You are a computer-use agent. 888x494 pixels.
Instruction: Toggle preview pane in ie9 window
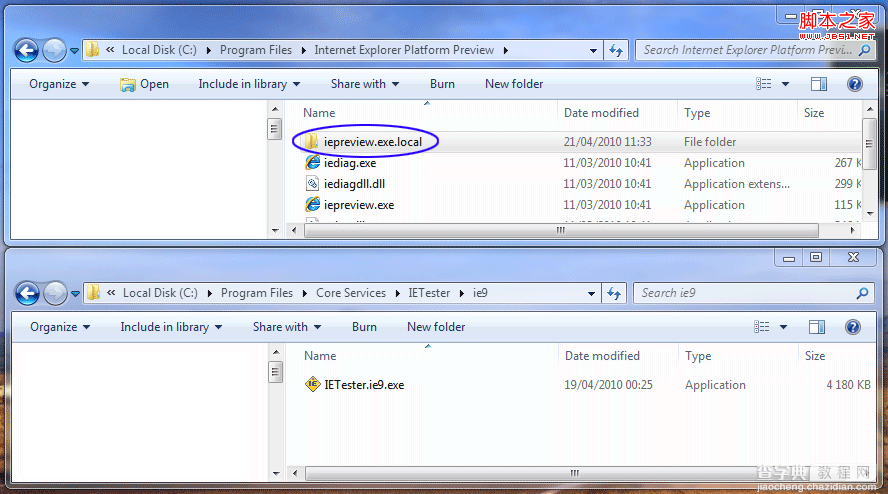[817, 327]
